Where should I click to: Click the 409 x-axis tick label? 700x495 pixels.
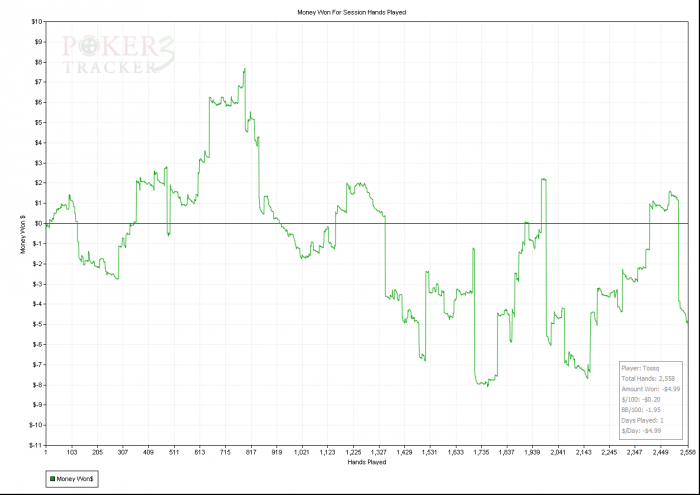[148, 452]
